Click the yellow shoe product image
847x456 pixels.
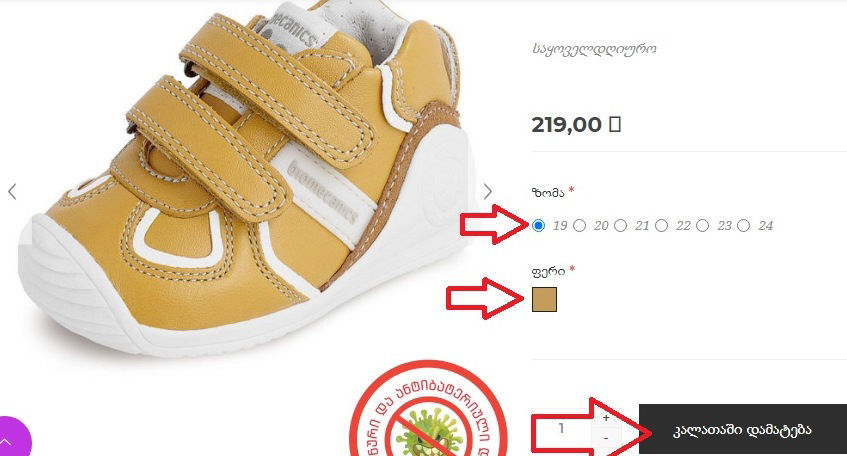pyautogui.click(x=243, y=178)
